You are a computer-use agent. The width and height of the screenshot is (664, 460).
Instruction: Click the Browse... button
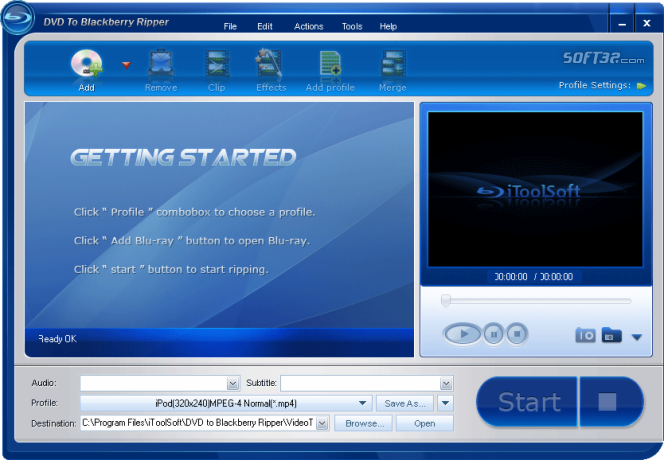coord(364,423)
